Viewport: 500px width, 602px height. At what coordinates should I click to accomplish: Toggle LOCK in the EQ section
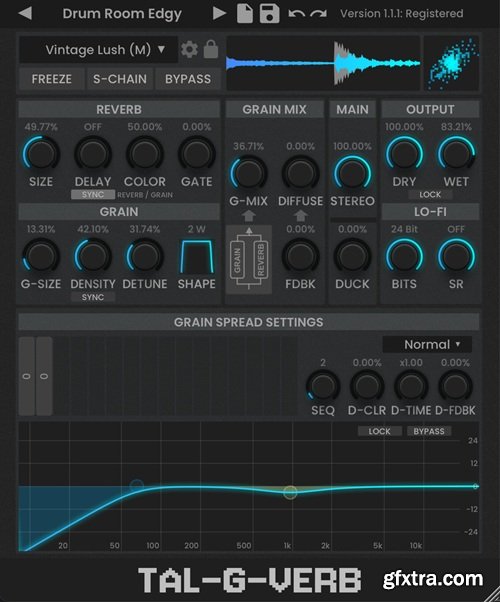pyautogui.click(x=379, y=431)
